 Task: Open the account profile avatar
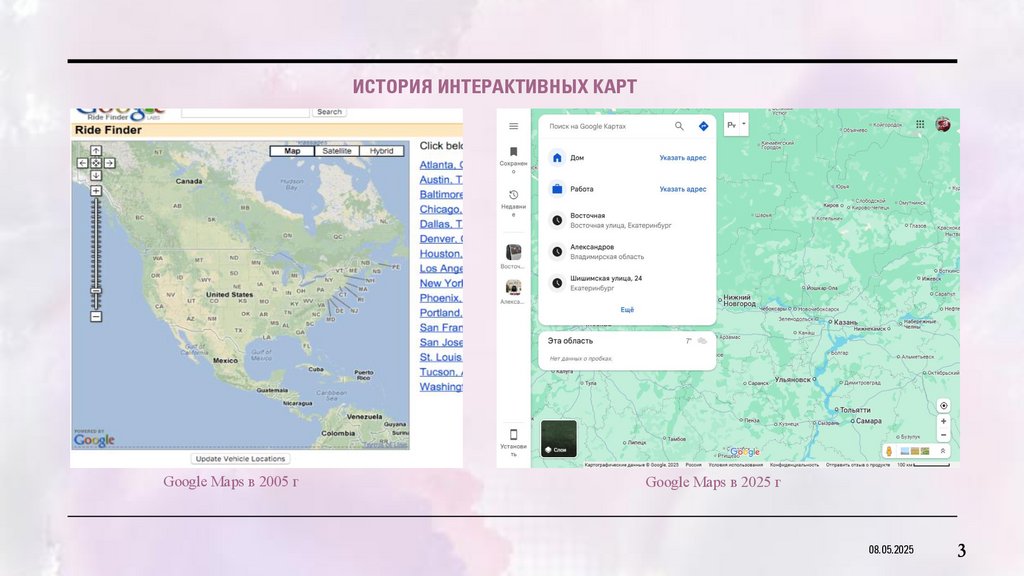point(943,124)
